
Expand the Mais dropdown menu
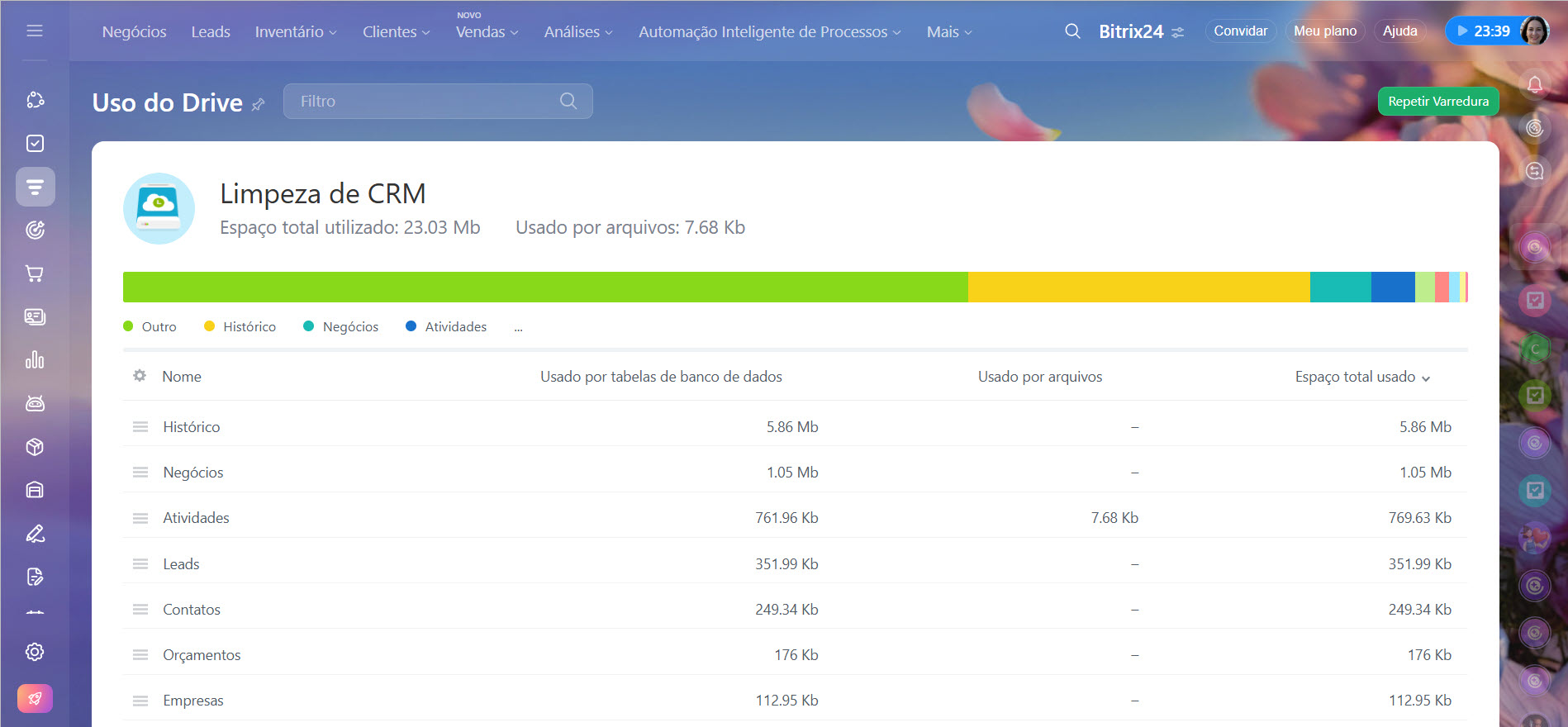click(949, 32)
